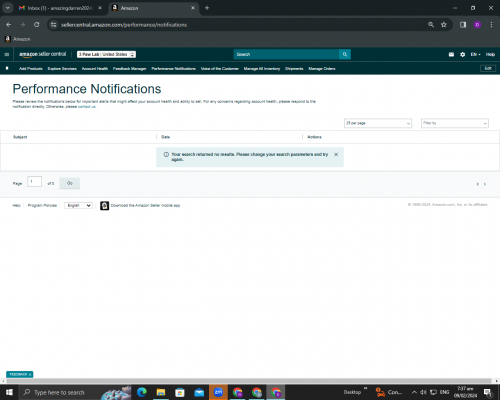Open the Help link in the header

[x=490, y=54]
